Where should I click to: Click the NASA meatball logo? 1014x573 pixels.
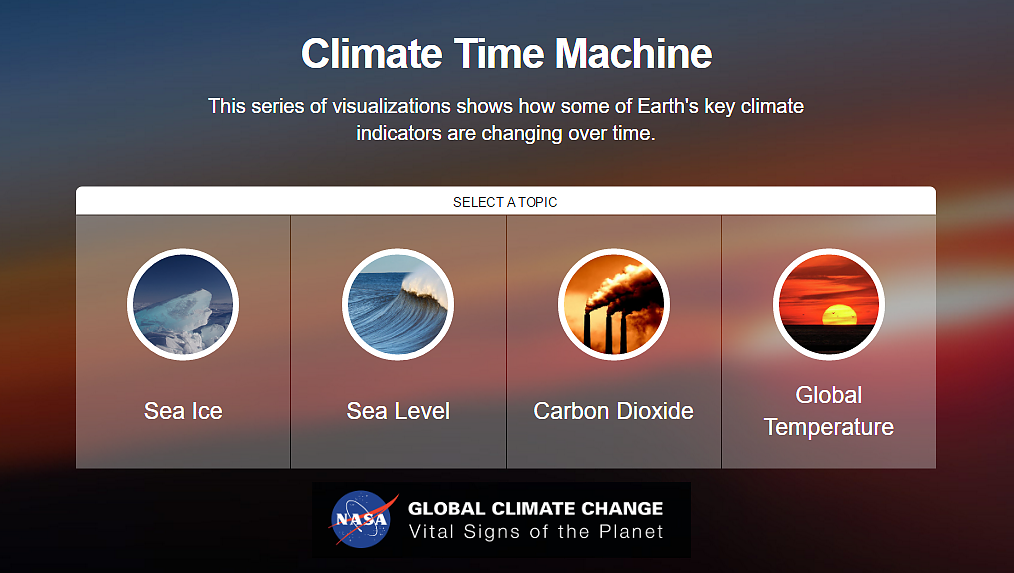point(362,519)
